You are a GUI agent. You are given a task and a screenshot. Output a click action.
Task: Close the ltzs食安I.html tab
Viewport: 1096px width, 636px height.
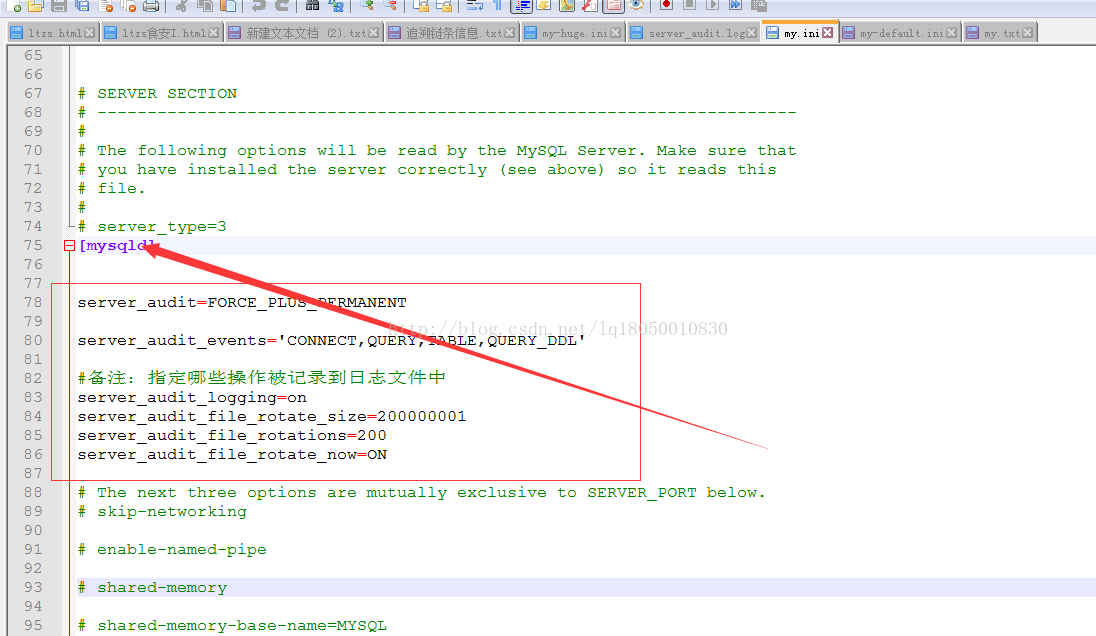pos(213,33)
